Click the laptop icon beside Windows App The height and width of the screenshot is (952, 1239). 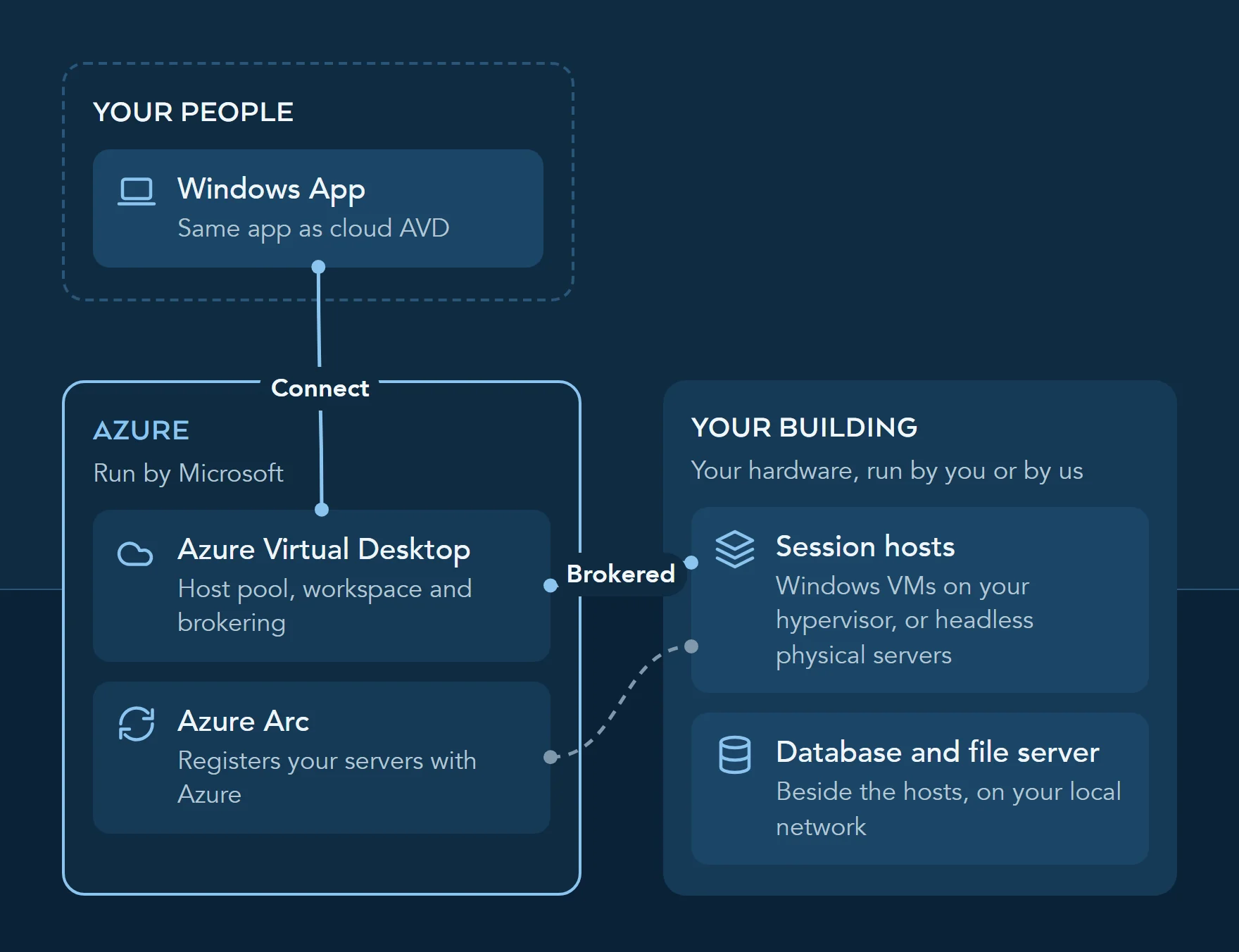coord(137,191)
